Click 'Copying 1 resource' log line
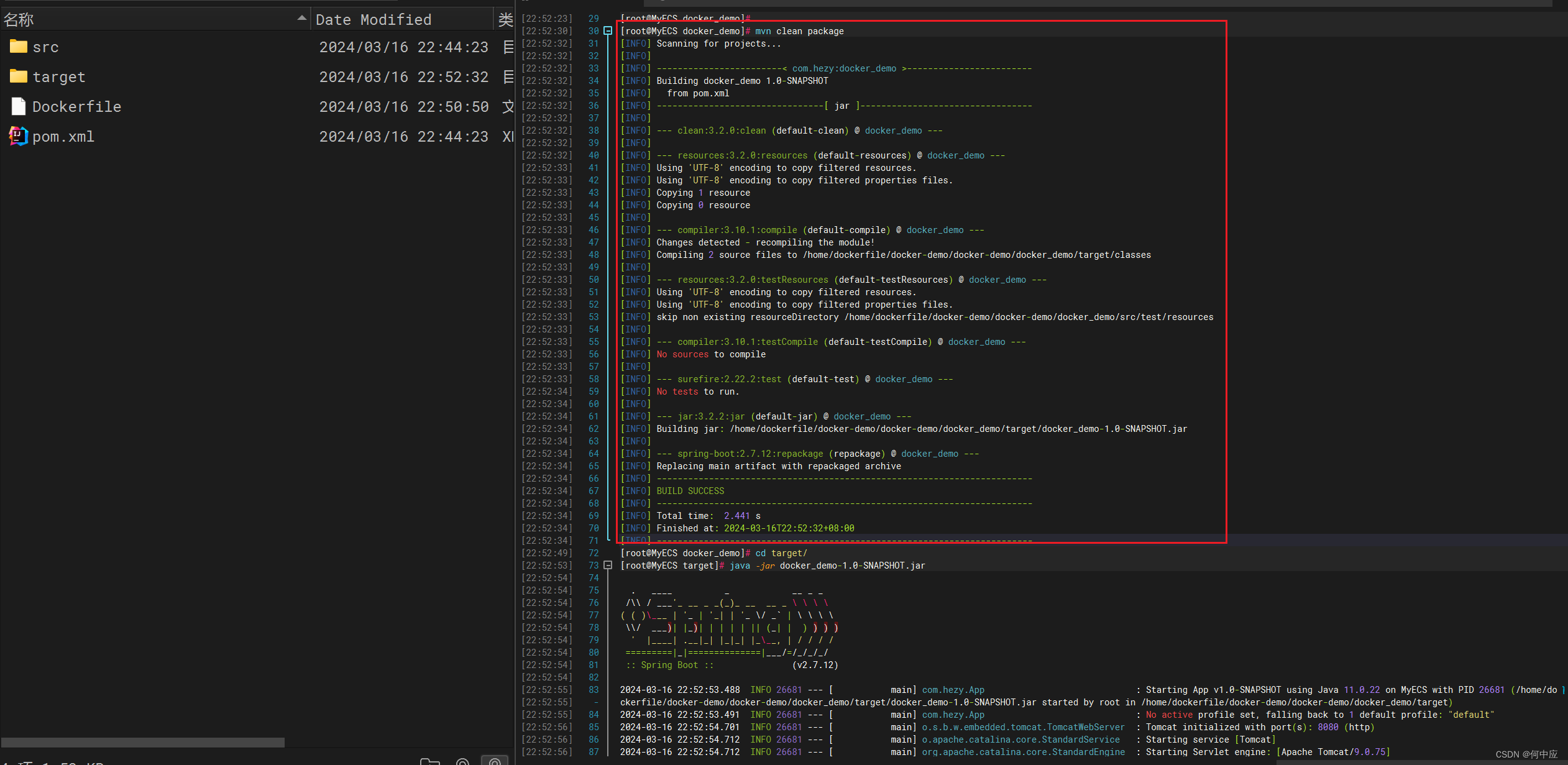This screenshot has width=1568, height=765. [x=703, y=193]
